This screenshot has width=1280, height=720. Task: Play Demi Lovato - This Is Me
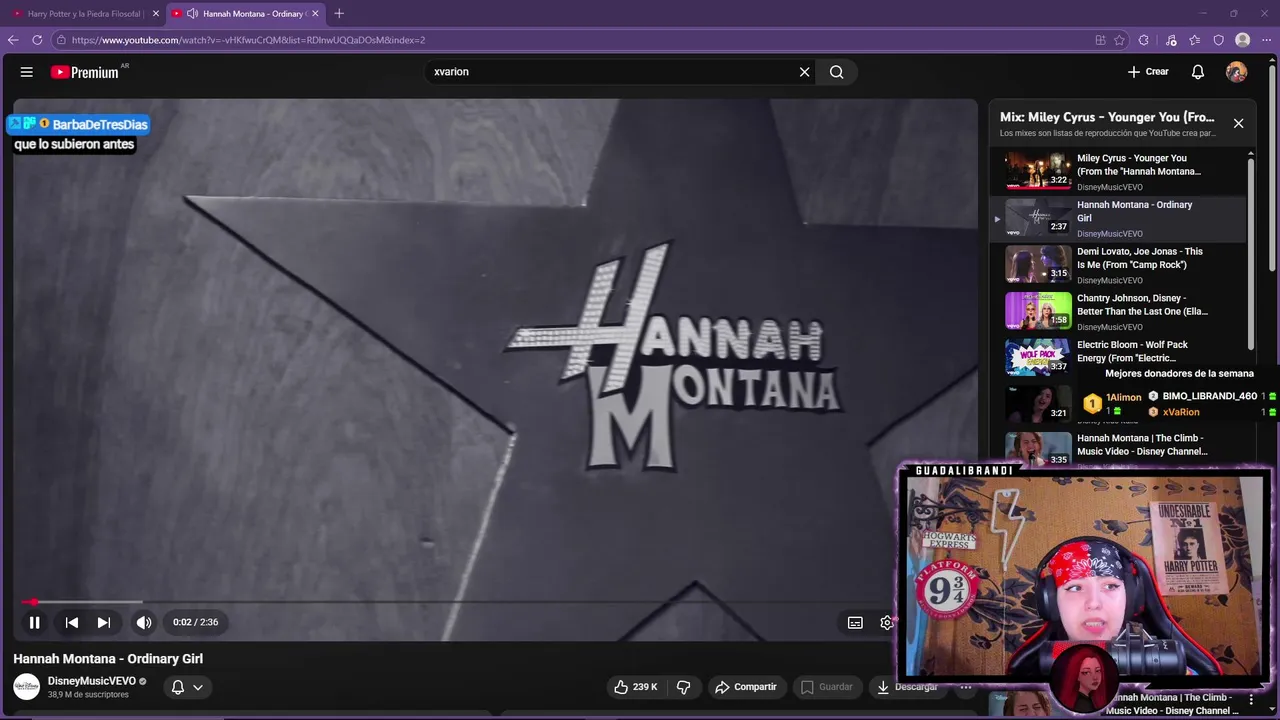coord(1120,265)
